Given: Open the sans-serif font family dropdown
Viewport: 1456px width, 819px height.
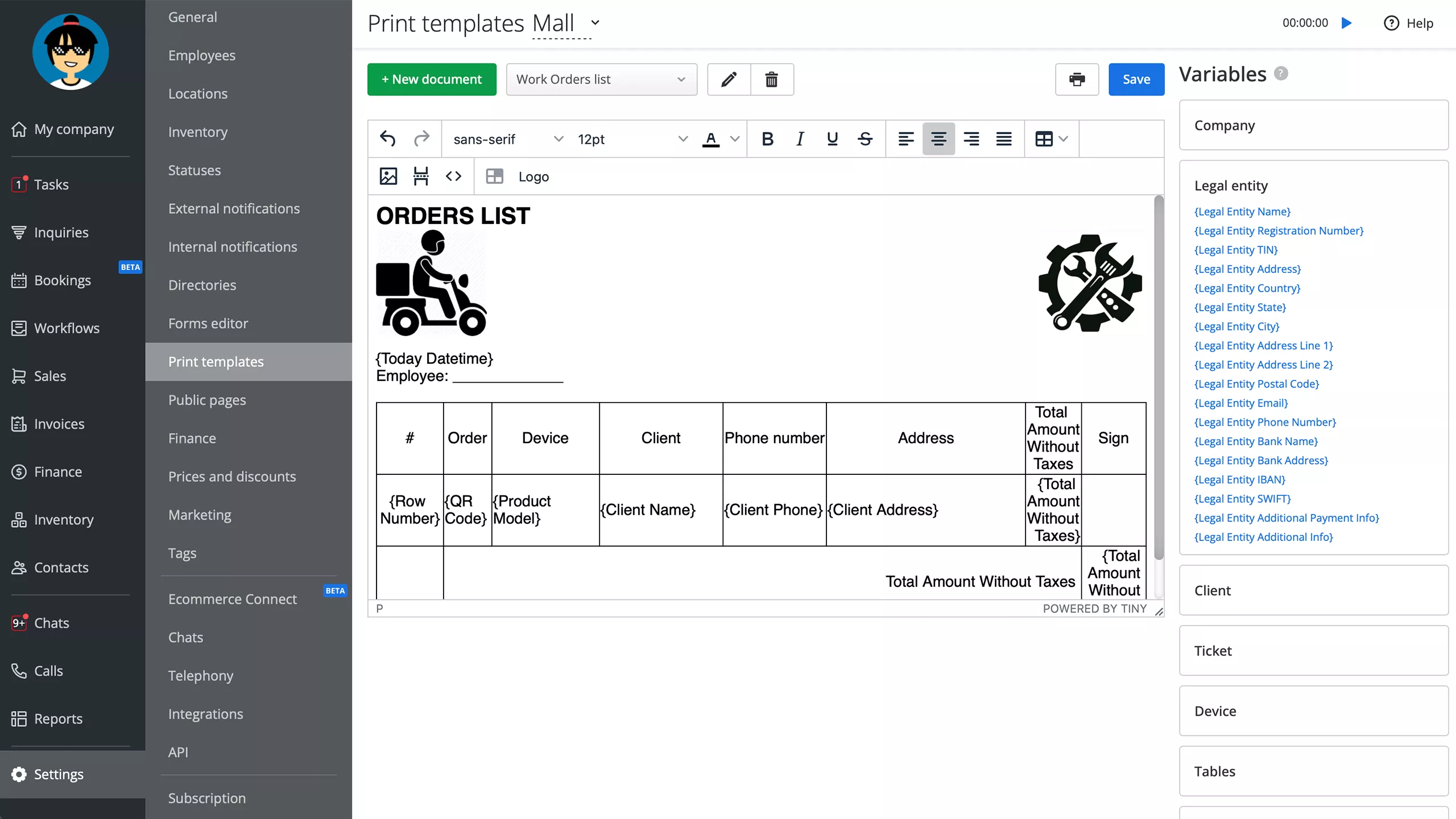Looking at the screenshot, I should coord(508,139).
